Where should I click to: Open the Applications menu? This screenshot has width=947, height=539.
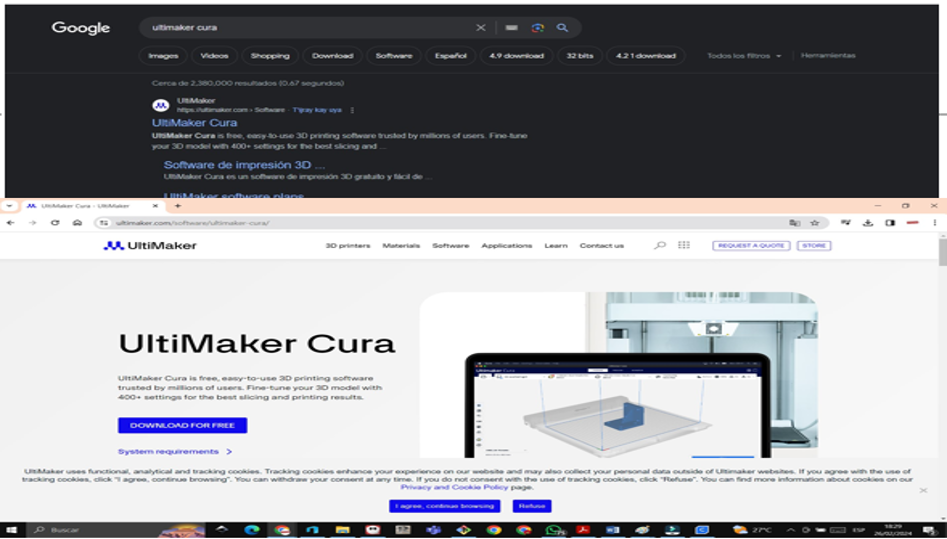(x=507, y=246)
